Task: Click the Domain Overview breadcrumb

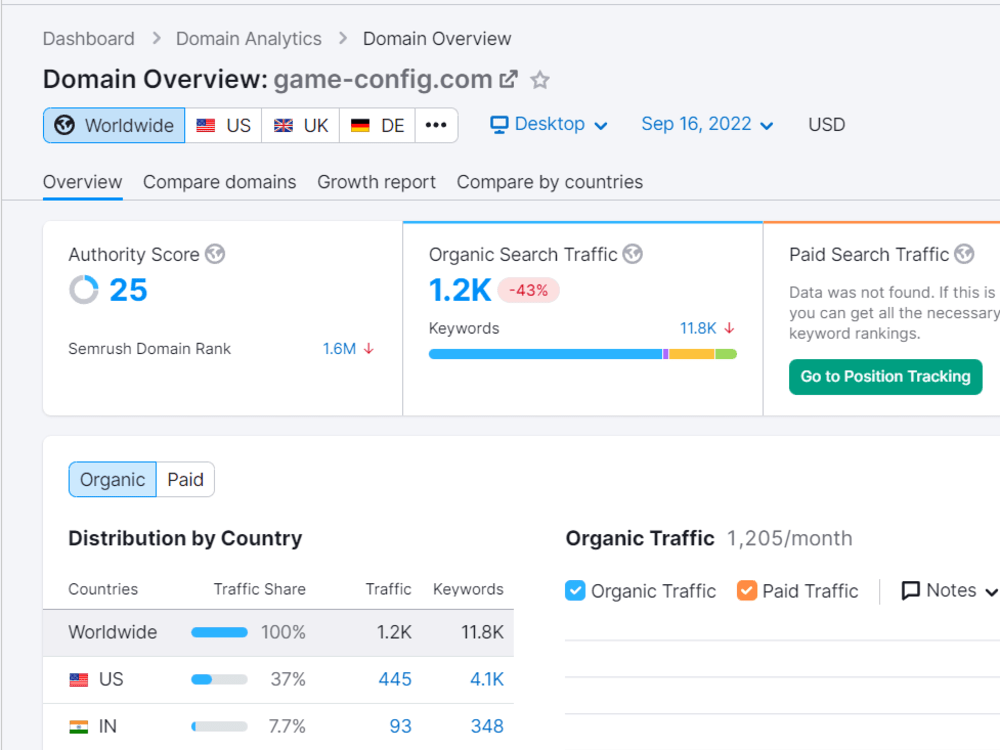Action: click(x=437, y=39)
